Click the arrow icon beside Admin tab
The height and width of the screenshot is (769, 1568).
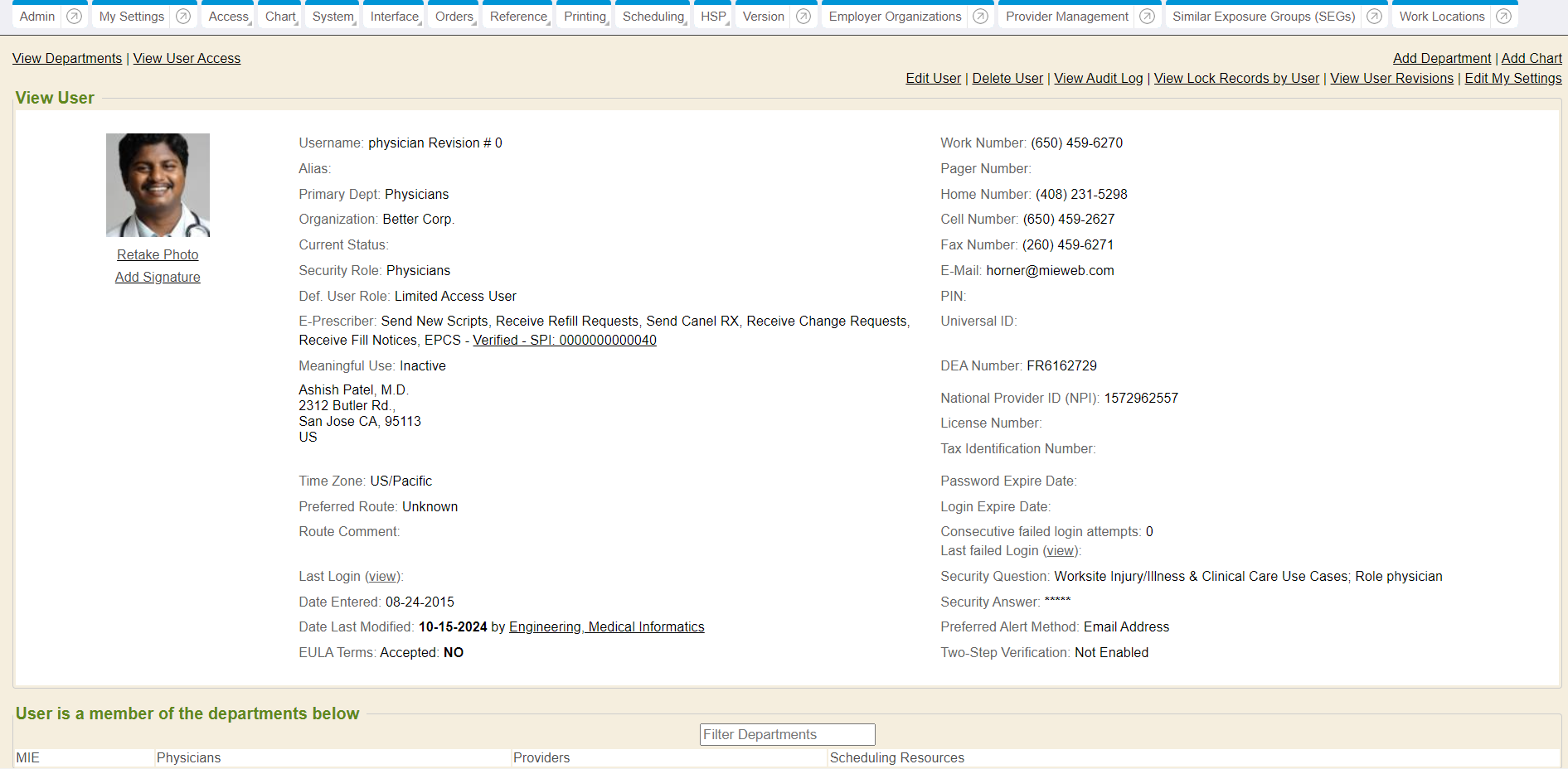point(74,17)
